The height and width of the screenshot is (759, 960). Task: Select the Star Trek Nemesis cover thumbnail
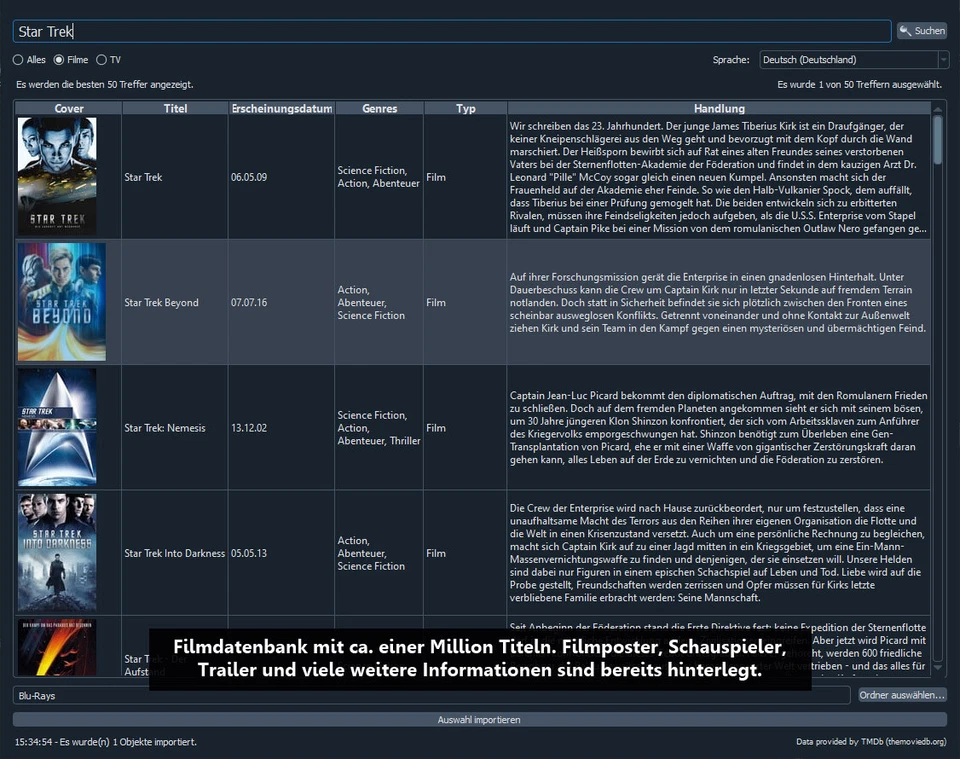[57, 427]
